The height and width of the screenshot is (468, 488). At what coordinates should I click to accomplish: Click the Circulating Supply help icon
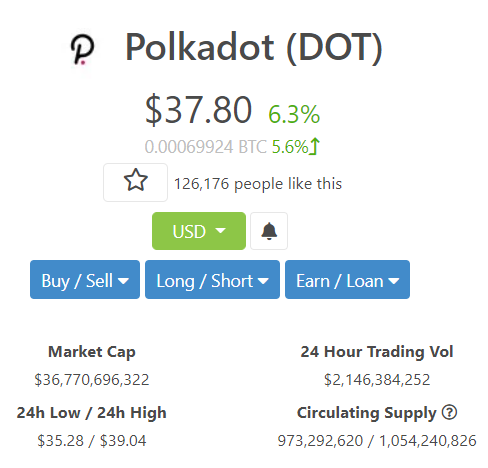point(449,412)
